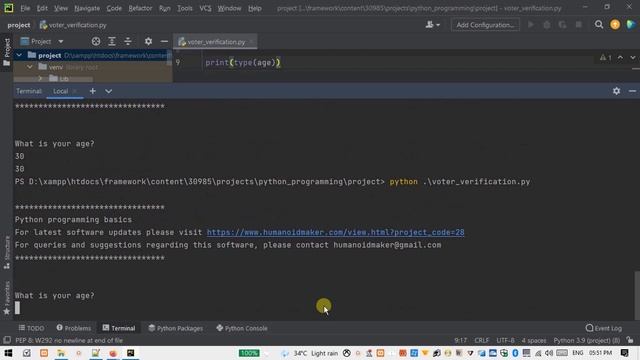Open terminal sessions dropdown chevron
Image resolution: width=640 pixels, height=360 pixels.
click(x=108, y=91)
